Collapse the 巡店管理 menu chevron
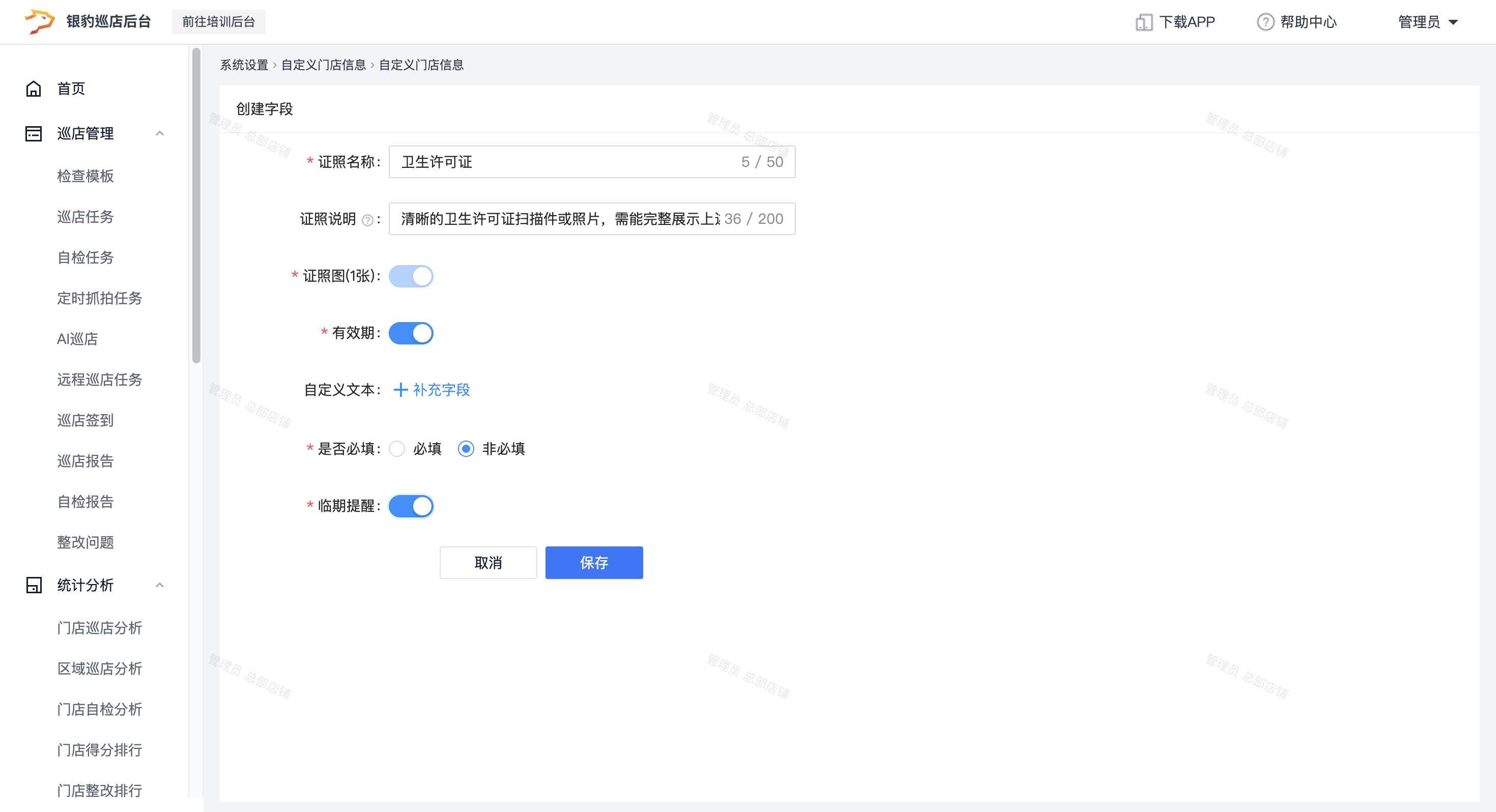The image size is (1496, 812). pyautogui.click(x=160, y=134)
